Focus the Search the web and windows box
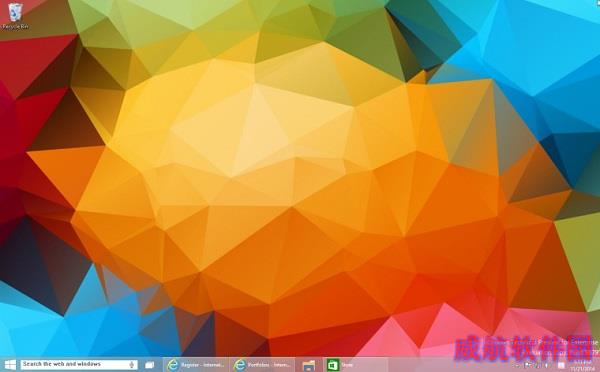Image resolution: width=600 pixels, height=372 pixels. (78, 364)
